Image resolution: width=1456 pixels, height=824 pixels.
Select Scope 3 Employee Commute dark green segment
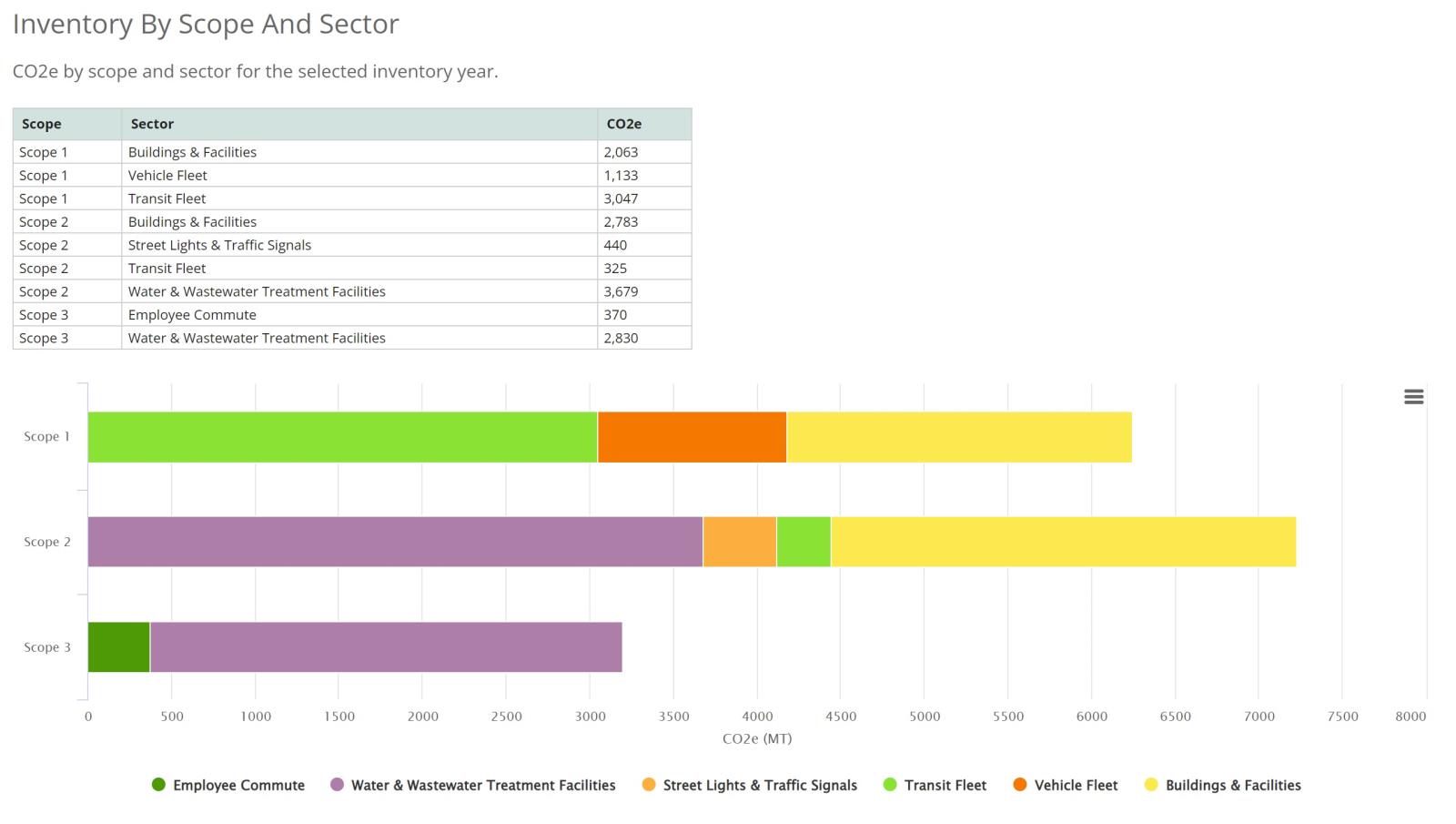pos(119,647)
